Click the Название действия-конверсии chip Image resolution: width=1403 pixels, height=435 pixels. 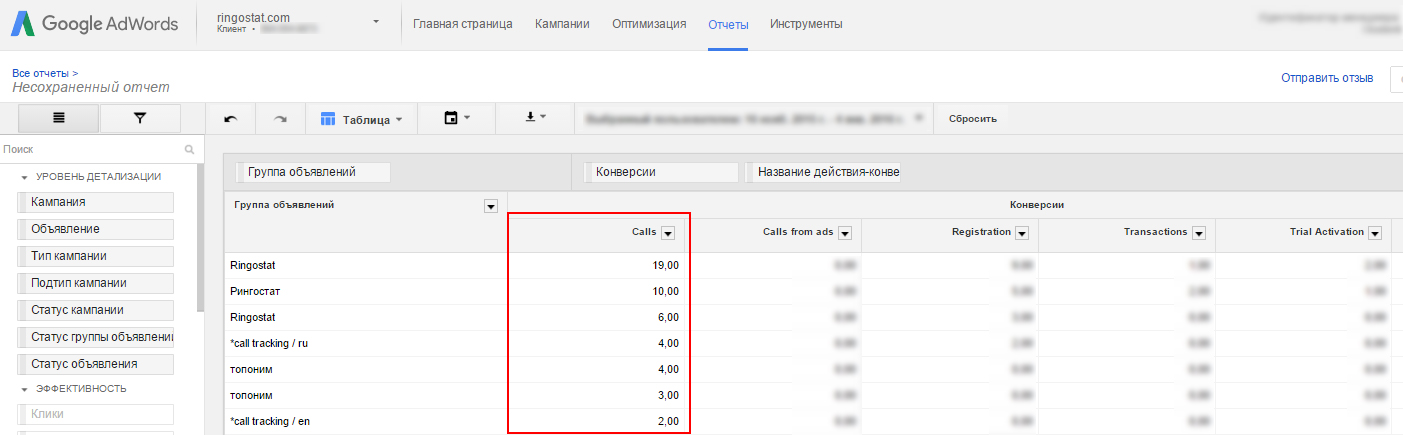pyautogui.click(x=822, y=172)
